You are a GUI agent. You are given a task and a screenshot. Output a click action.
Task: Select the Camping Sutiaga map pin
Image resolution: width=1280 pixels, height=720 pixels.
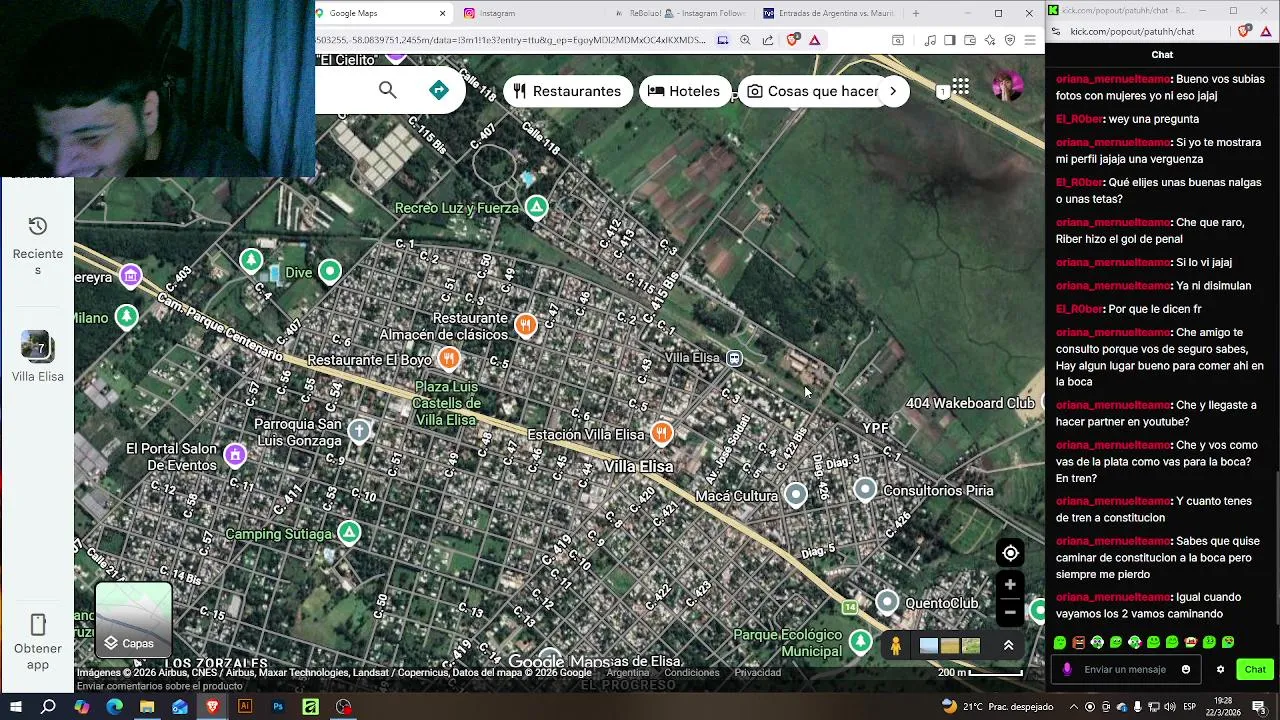(348, 532)
